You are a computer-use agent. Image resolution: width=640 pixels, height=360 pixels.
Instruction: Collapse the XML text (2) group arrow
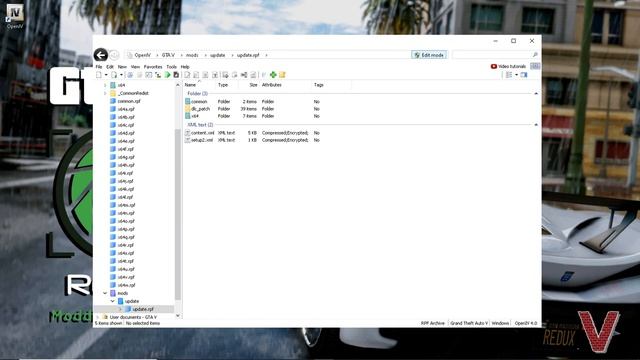[x=536, y=124]
